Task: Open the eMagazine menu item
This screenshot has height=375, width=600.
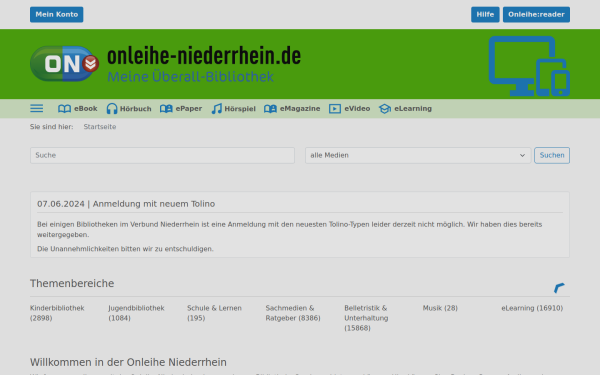Action: [292, 109]
